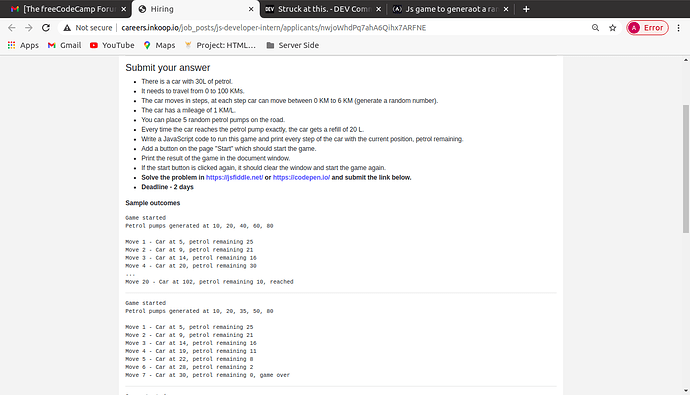Open a new tab with the plus button
The image size is (690, 395).
(x=526, y=9)
